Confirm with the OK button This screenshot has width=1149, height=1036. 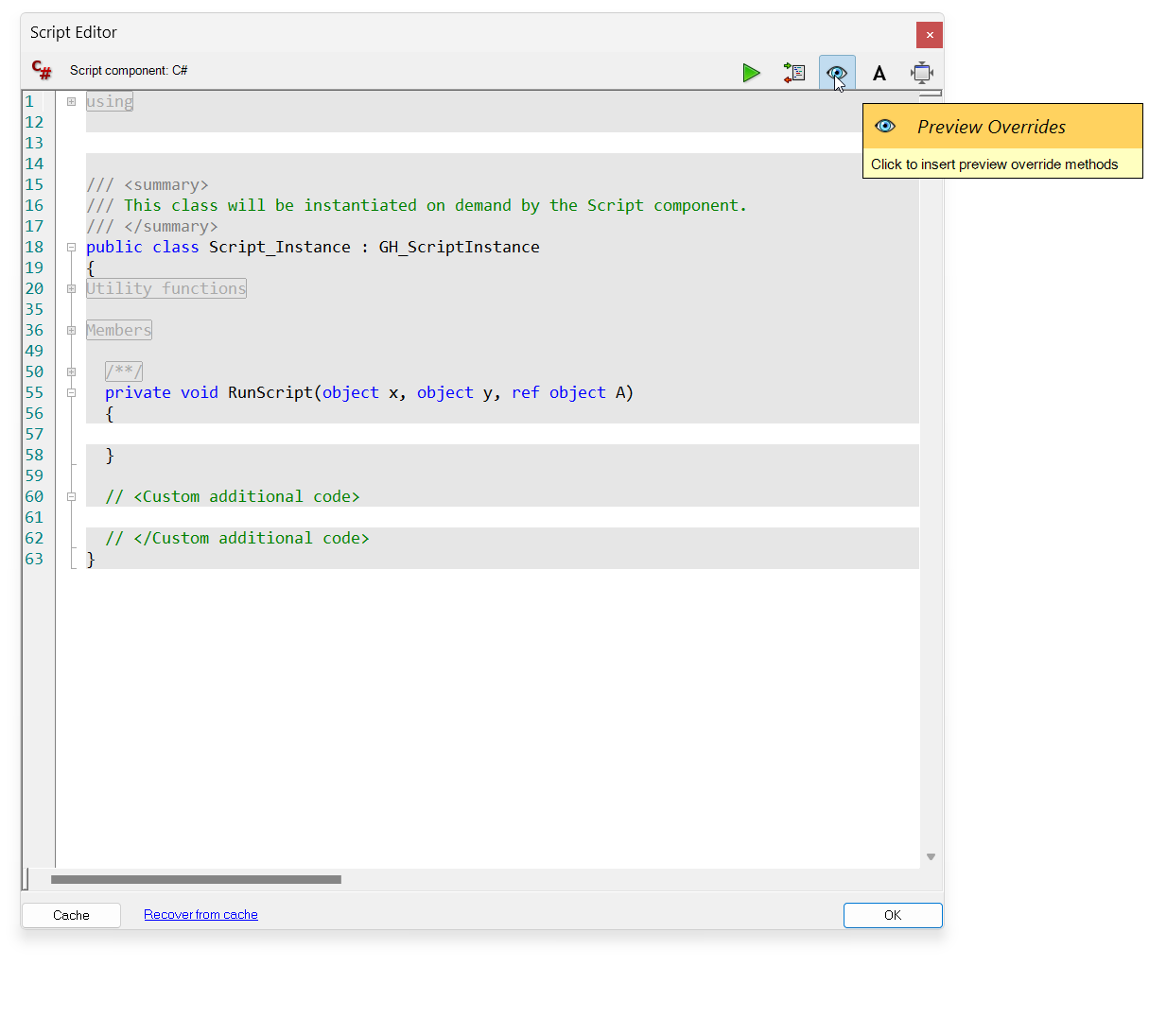click(x=892, y=915)
